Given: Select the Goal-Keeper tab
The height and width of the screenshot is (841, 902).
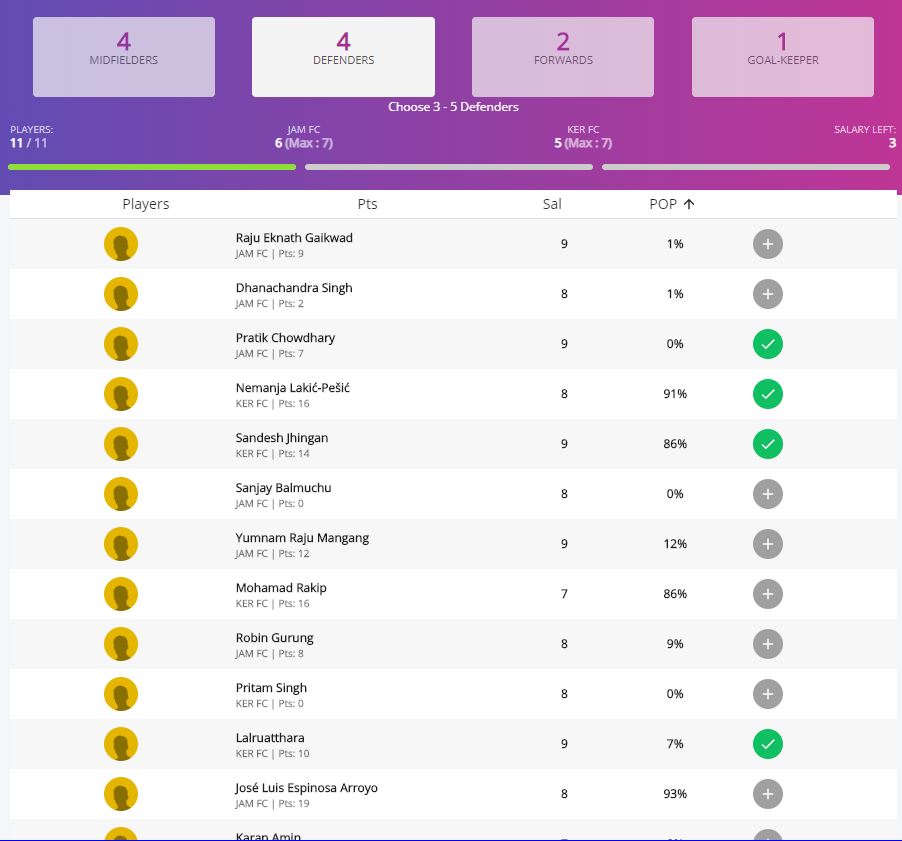Looking at the screenshot, I should coord(782,57).
